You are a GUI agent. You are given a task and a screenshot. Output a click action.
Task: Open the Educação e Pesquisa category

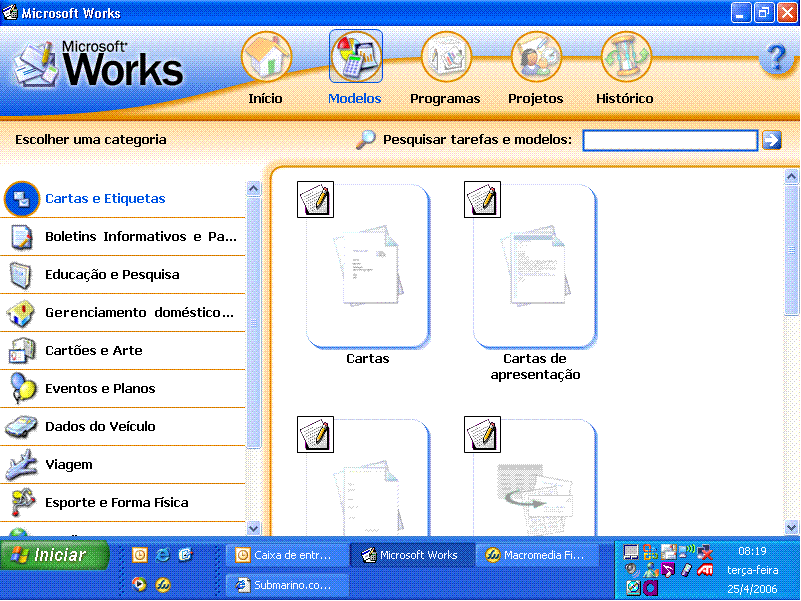tap(123, 275)
